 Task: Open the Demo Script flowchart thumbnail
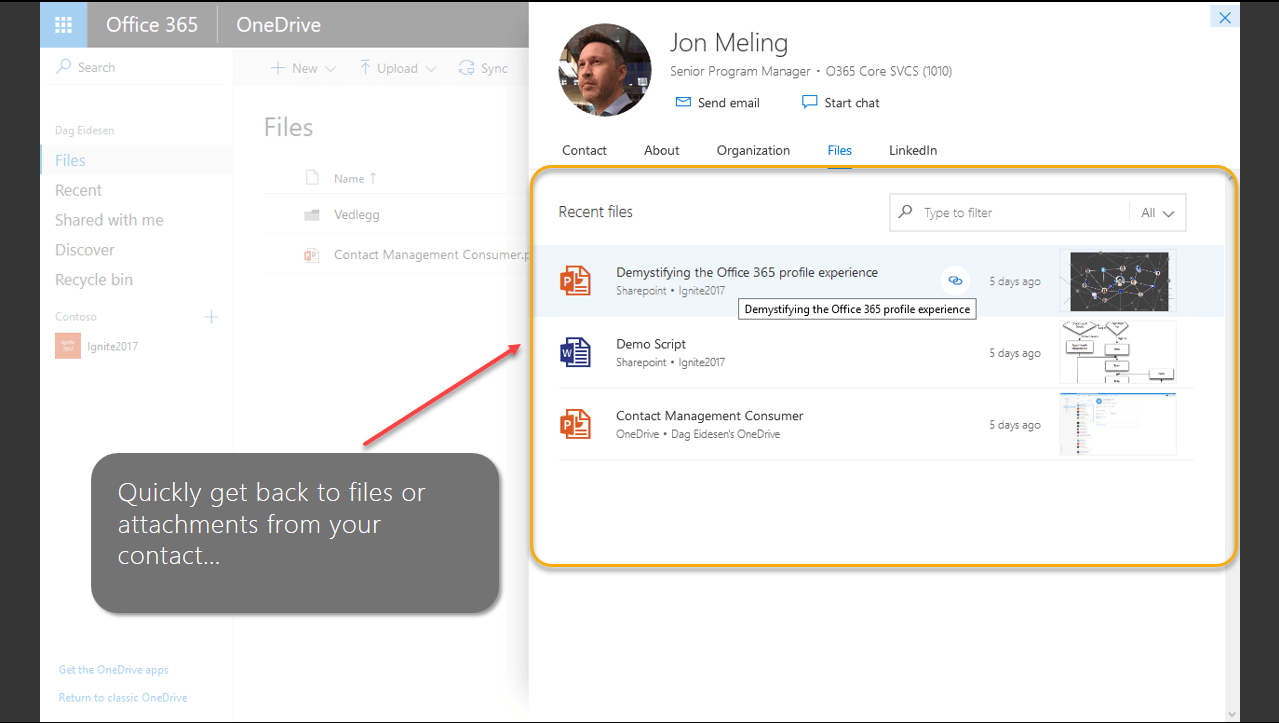1117,353
